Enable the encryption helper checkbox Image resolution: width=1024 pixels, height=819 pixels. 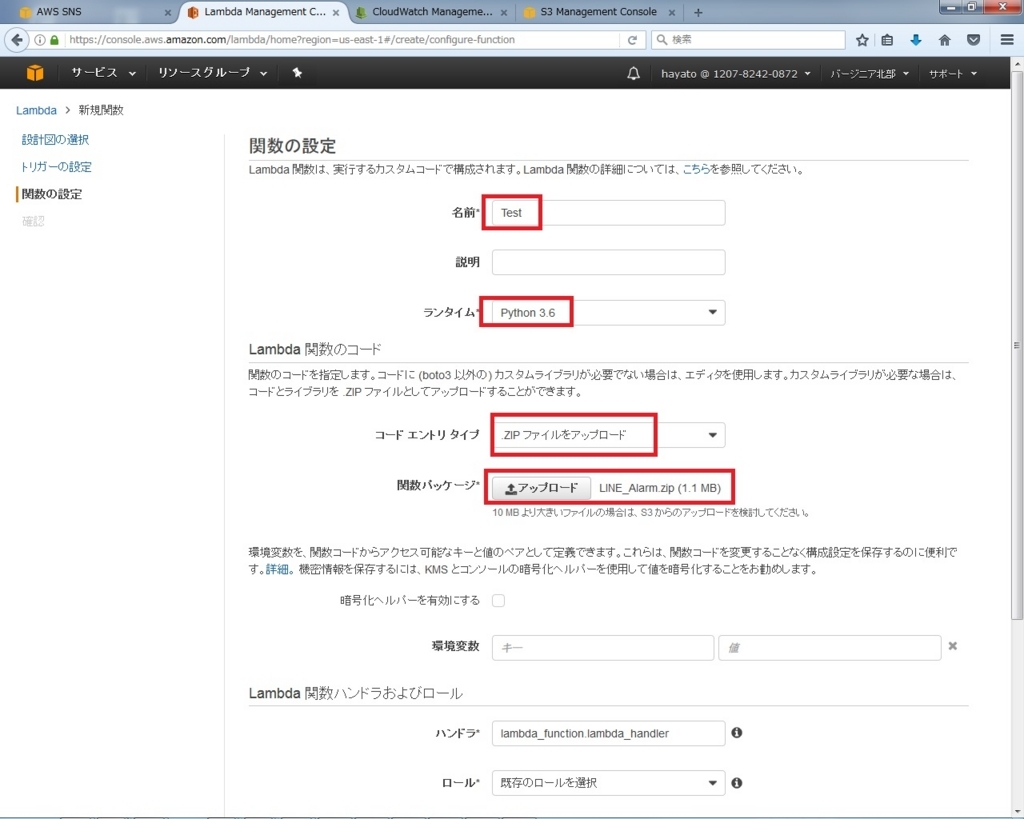(498, 601)
